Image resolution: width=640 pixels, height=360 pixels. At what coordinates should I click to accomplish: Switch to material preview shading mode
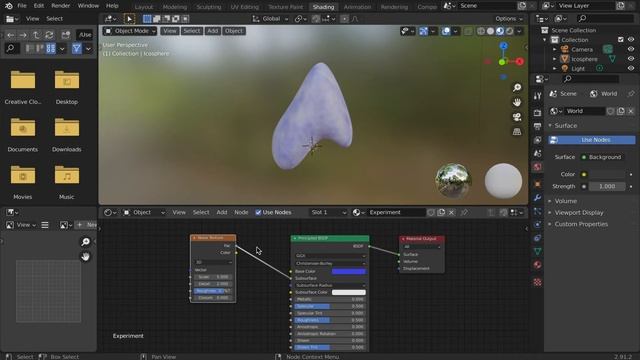click(x=500, y=31)
